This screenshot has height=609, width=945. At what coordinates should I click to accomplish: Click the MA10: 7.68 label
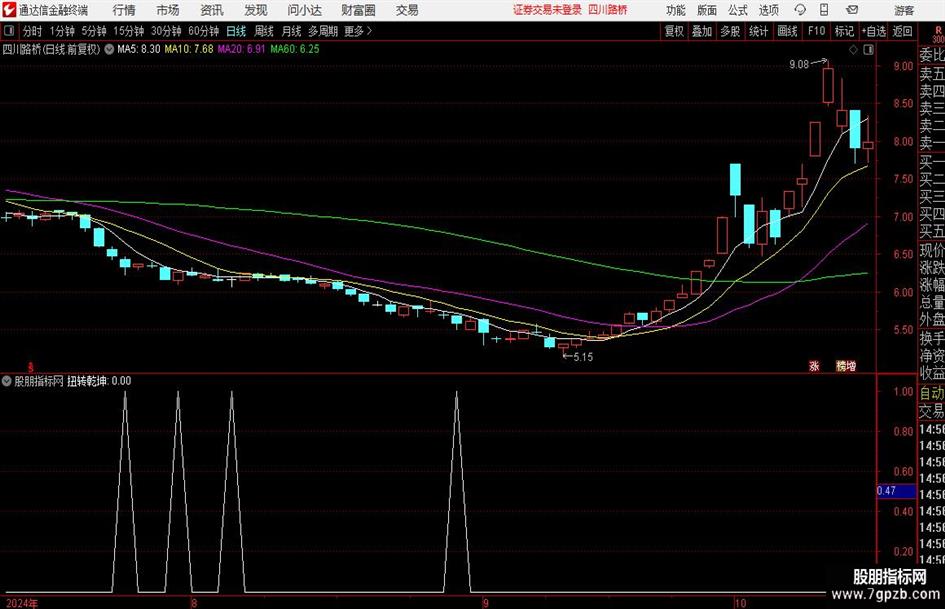coord(189,49)
